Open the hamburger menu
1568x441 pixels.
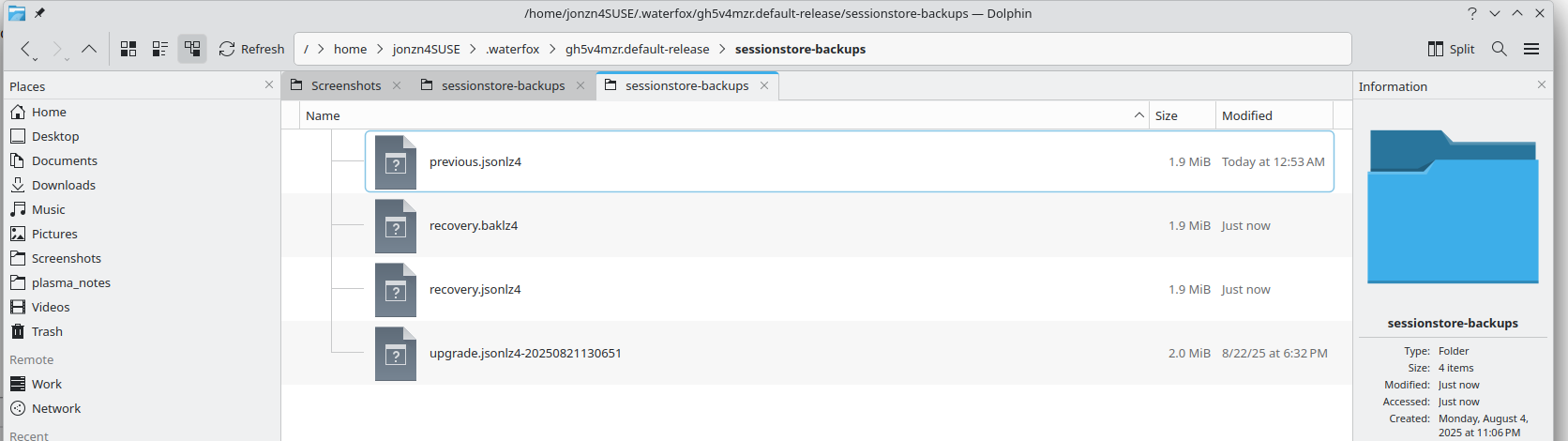(1531, 49)
